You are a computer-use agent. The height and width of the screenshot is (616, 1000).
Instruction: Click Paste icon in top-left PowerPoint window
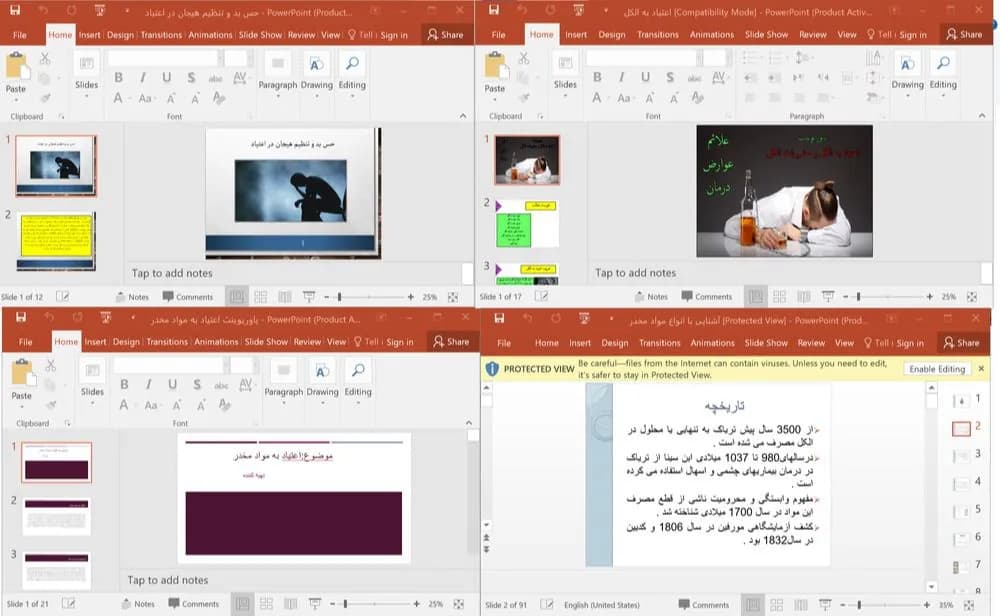[16, 66]
